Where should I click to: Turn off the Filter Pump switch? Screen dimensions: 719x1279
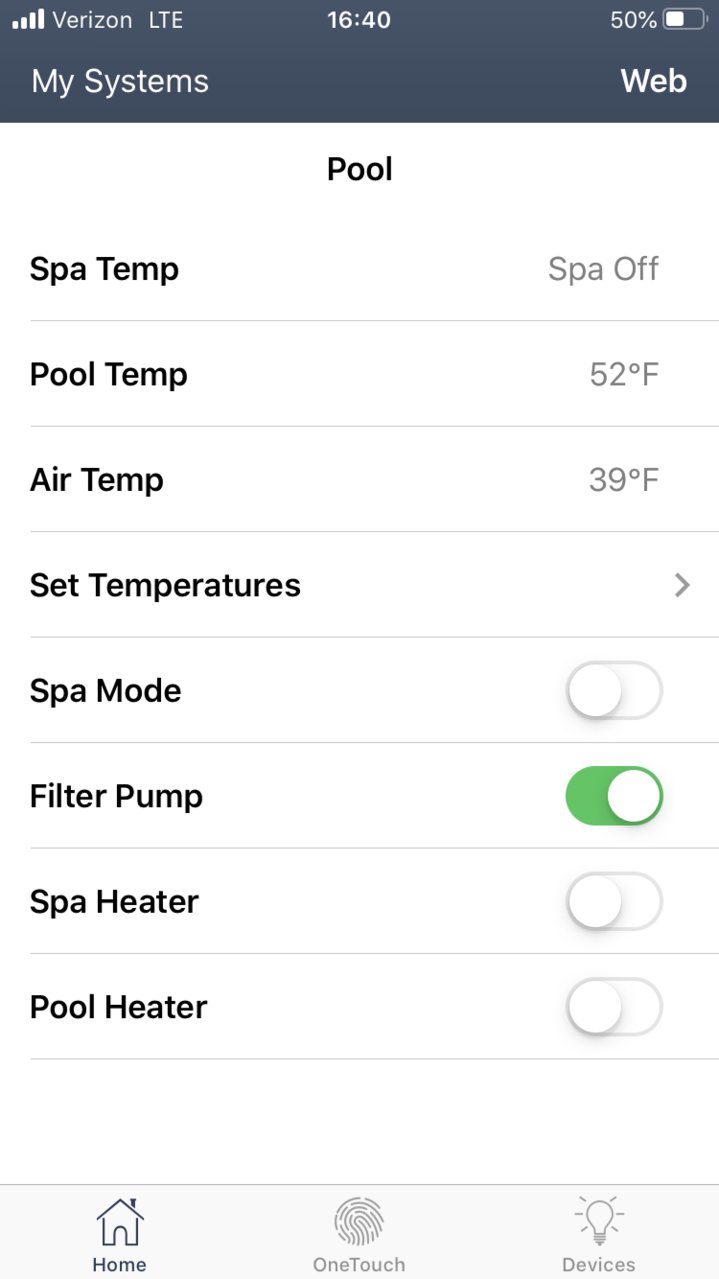pyautogui.click(x=614, y=796)
